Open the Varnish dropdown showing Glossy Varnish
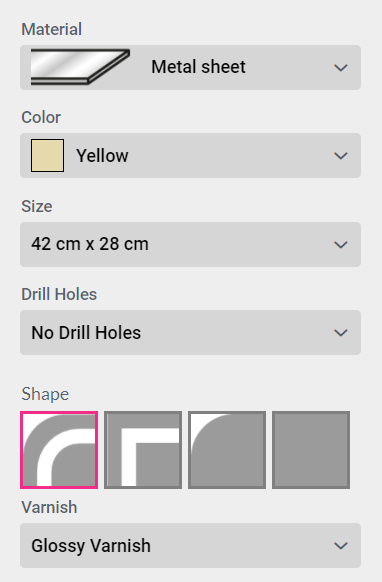The height and width of the screenshot is (582, 382). click(x=190, y=546)
